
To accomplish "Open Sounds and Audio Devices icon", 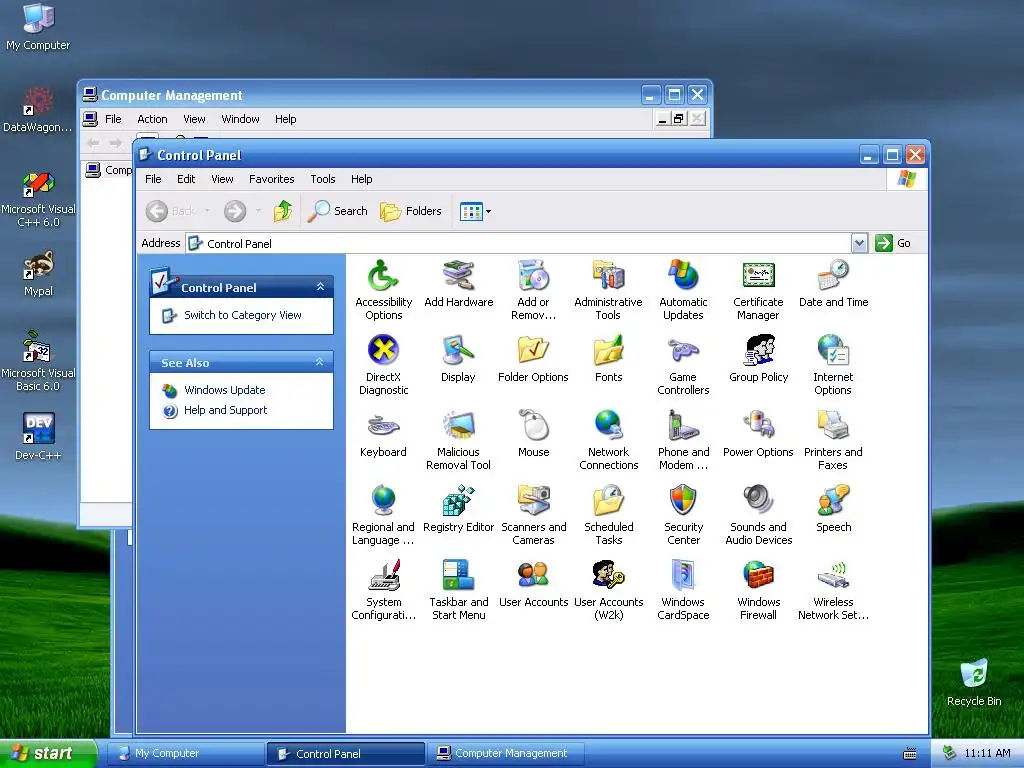I will click(x=758, y=515).
